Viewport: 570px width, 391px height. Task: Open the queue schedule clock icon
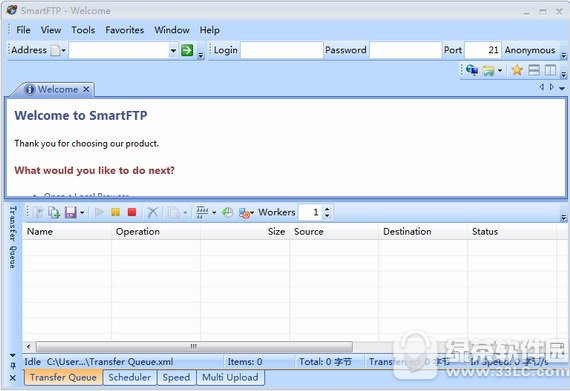coord(228,212)
